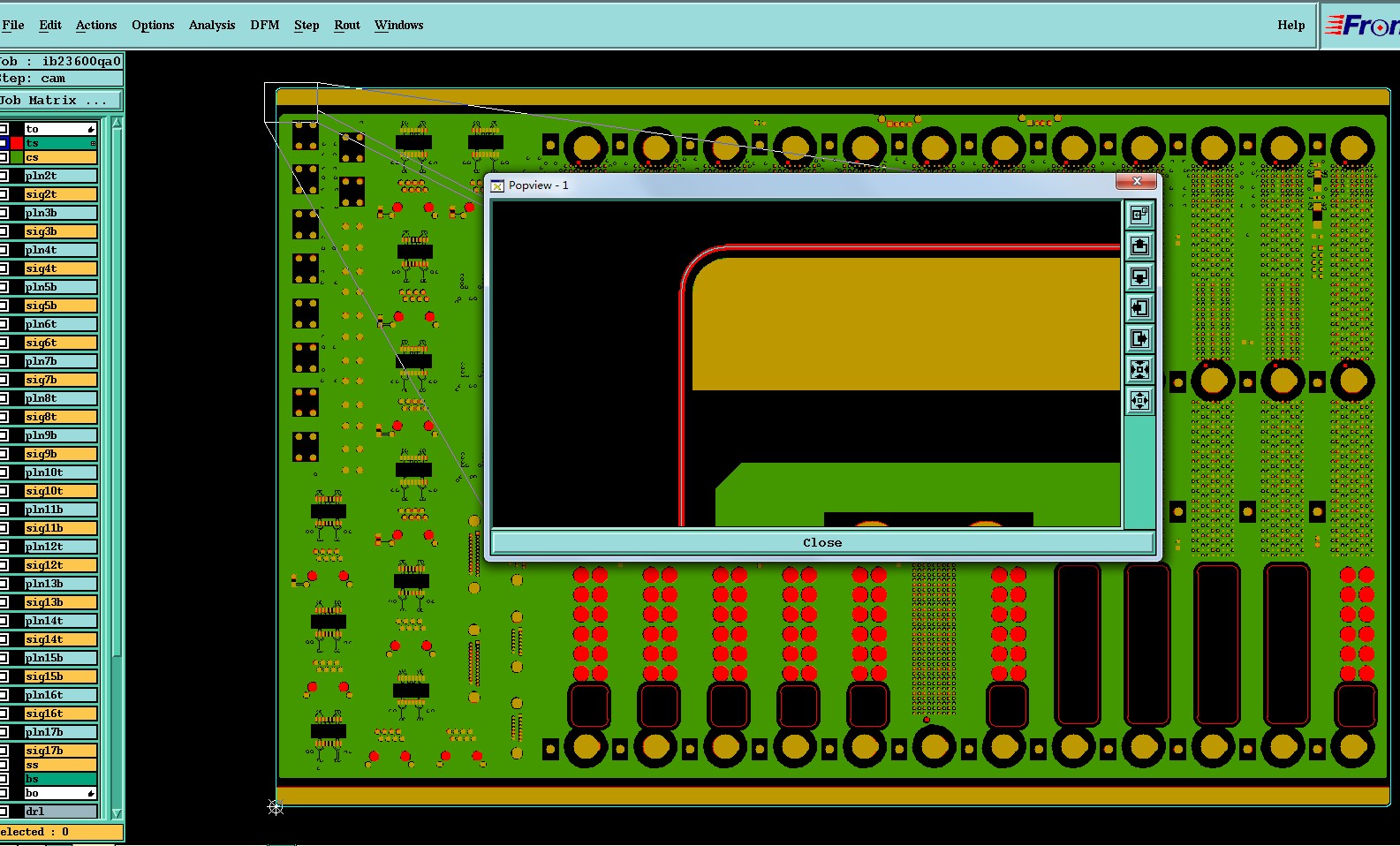This screenshot has height=846, width=1400.
Task: Open the Rout menu
Action: 347,25
